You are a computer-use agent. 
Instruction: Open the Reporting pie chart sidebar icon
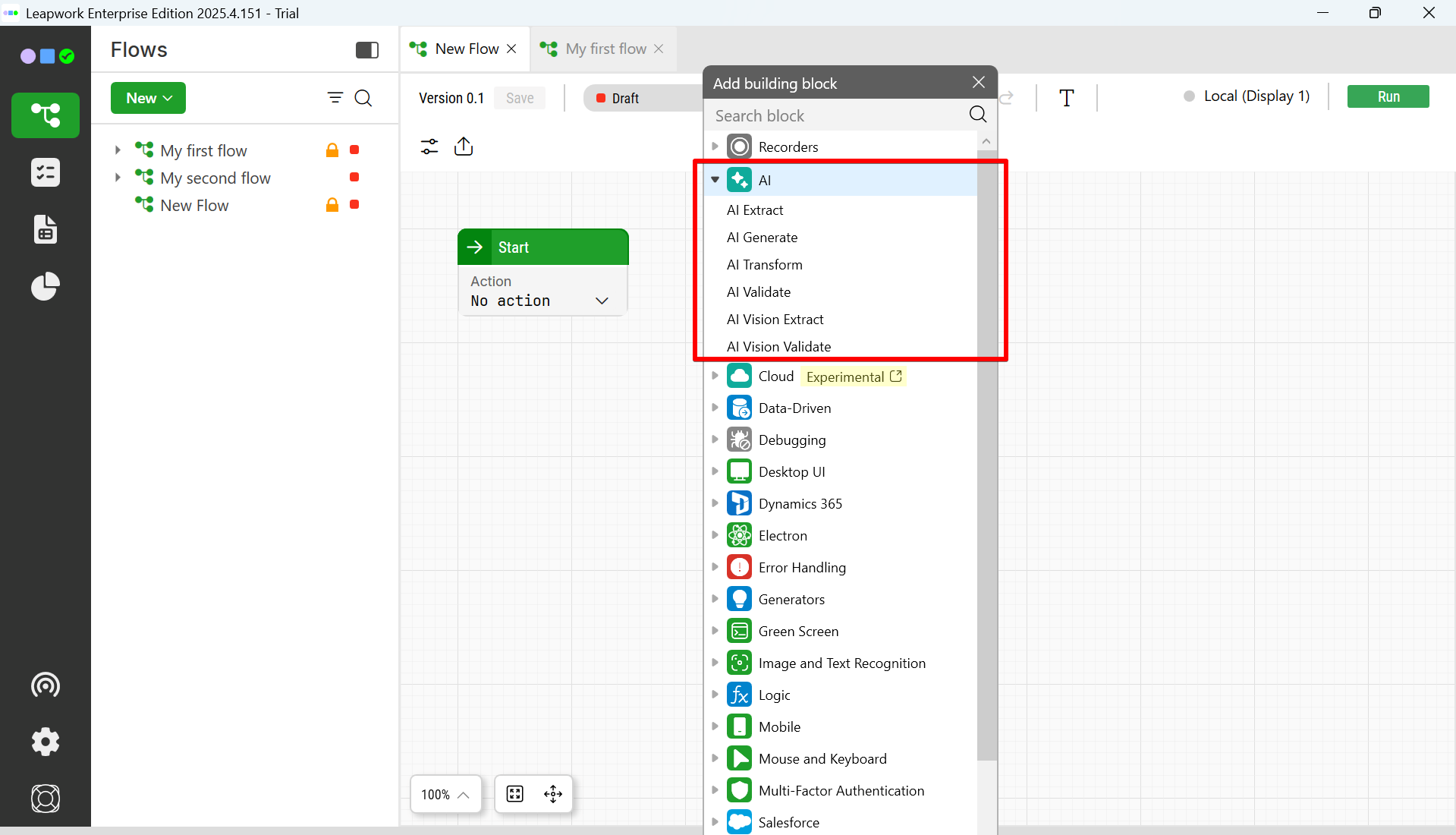pos(46,286)
